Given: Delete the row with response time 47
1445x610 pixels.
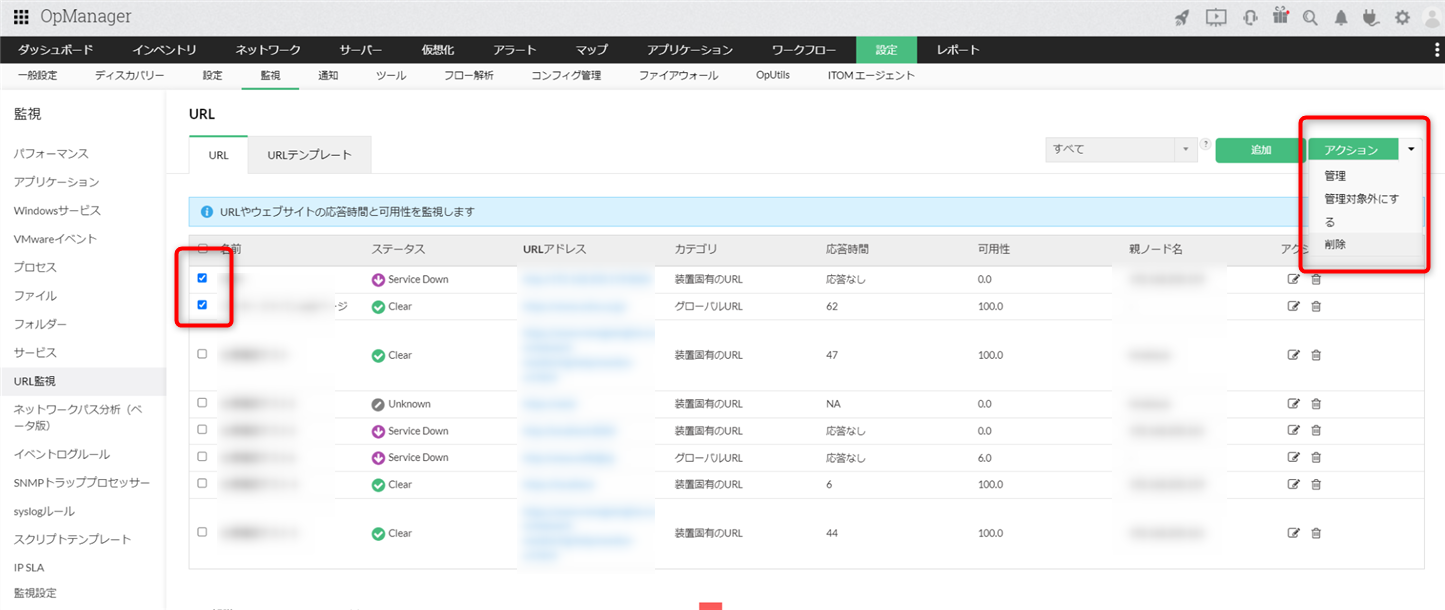Looking at the screenshot, I should pyautogui.click(x=1316, y=355).
